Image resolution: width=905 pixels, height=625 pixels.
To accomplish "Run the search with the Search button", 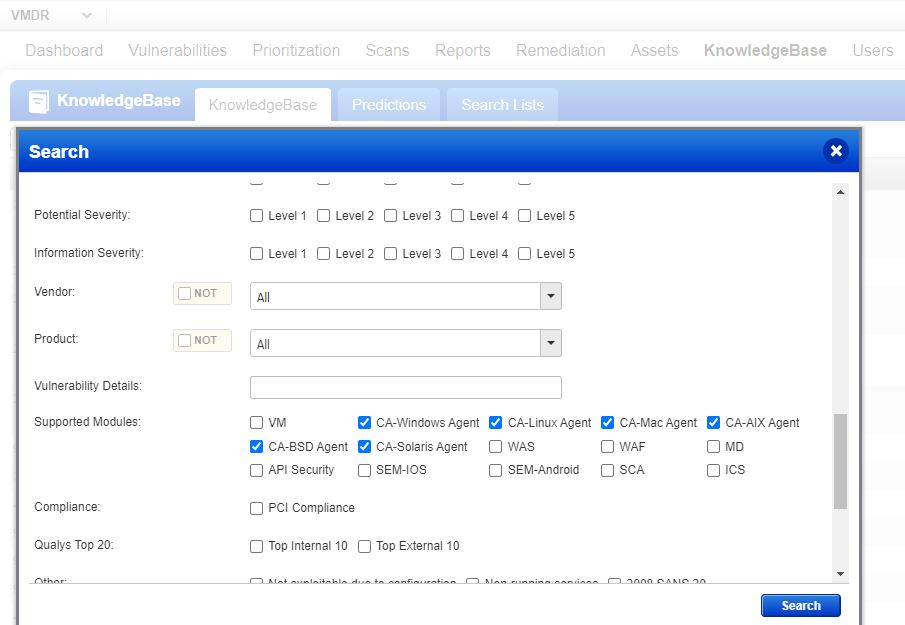I will click(x=800, y=605).
